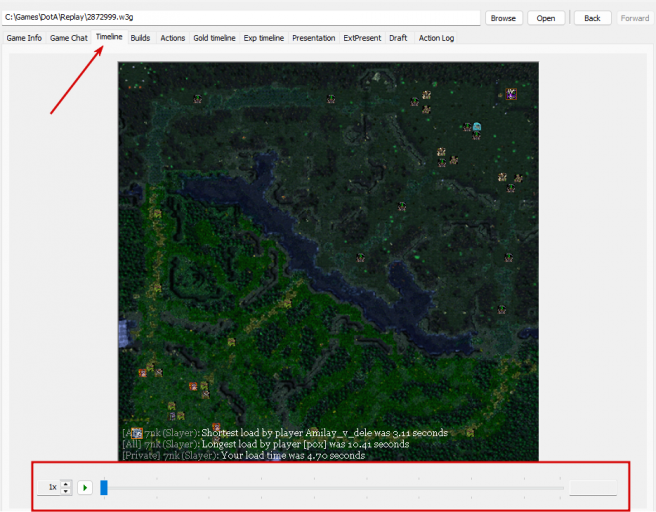This screenshot has height=512, width=656.
Task: Click the Forward button
Action: coord(635,18)
